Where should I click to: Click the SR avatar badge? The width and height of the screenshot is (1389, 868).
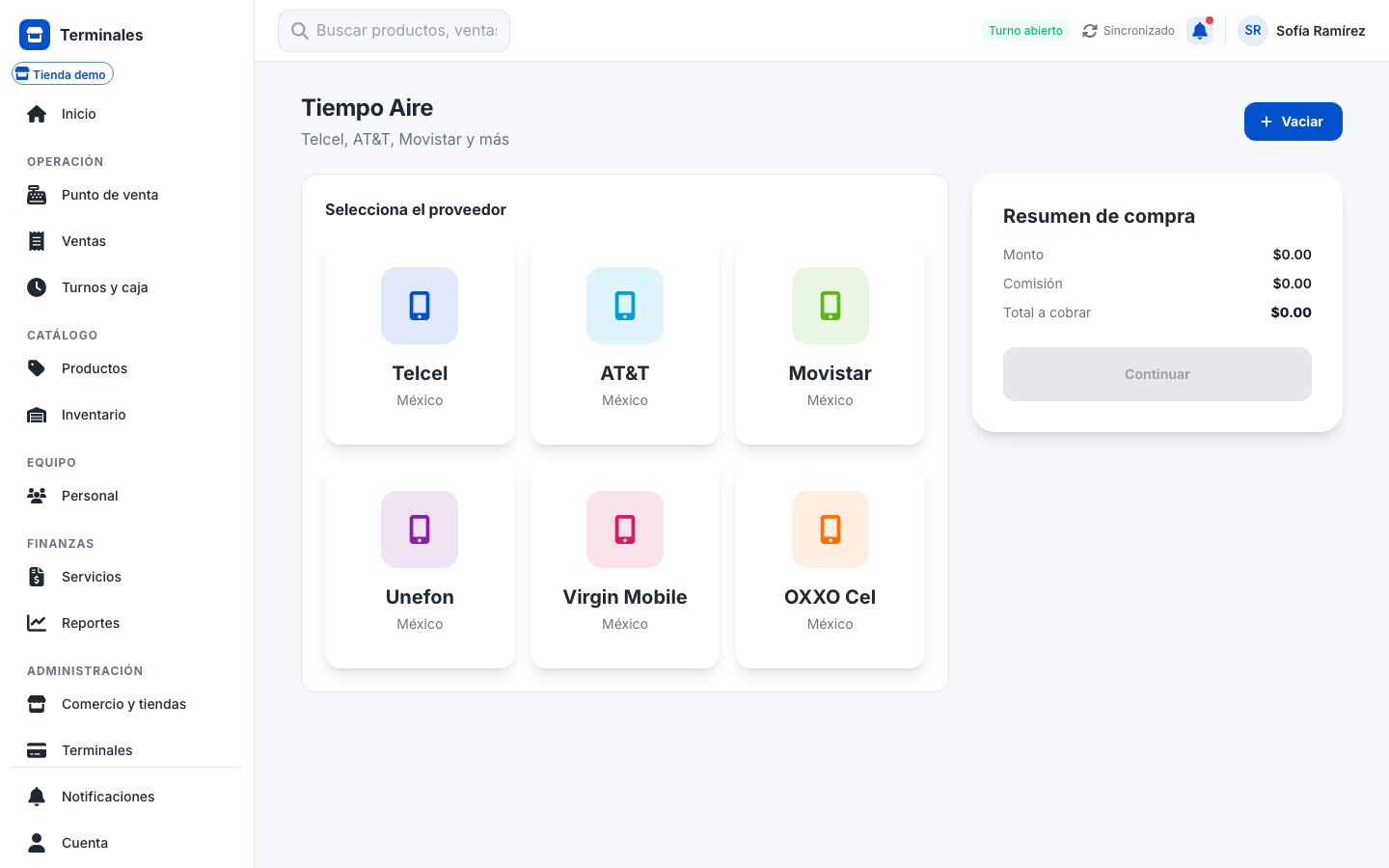click(x=1253, y=31)
